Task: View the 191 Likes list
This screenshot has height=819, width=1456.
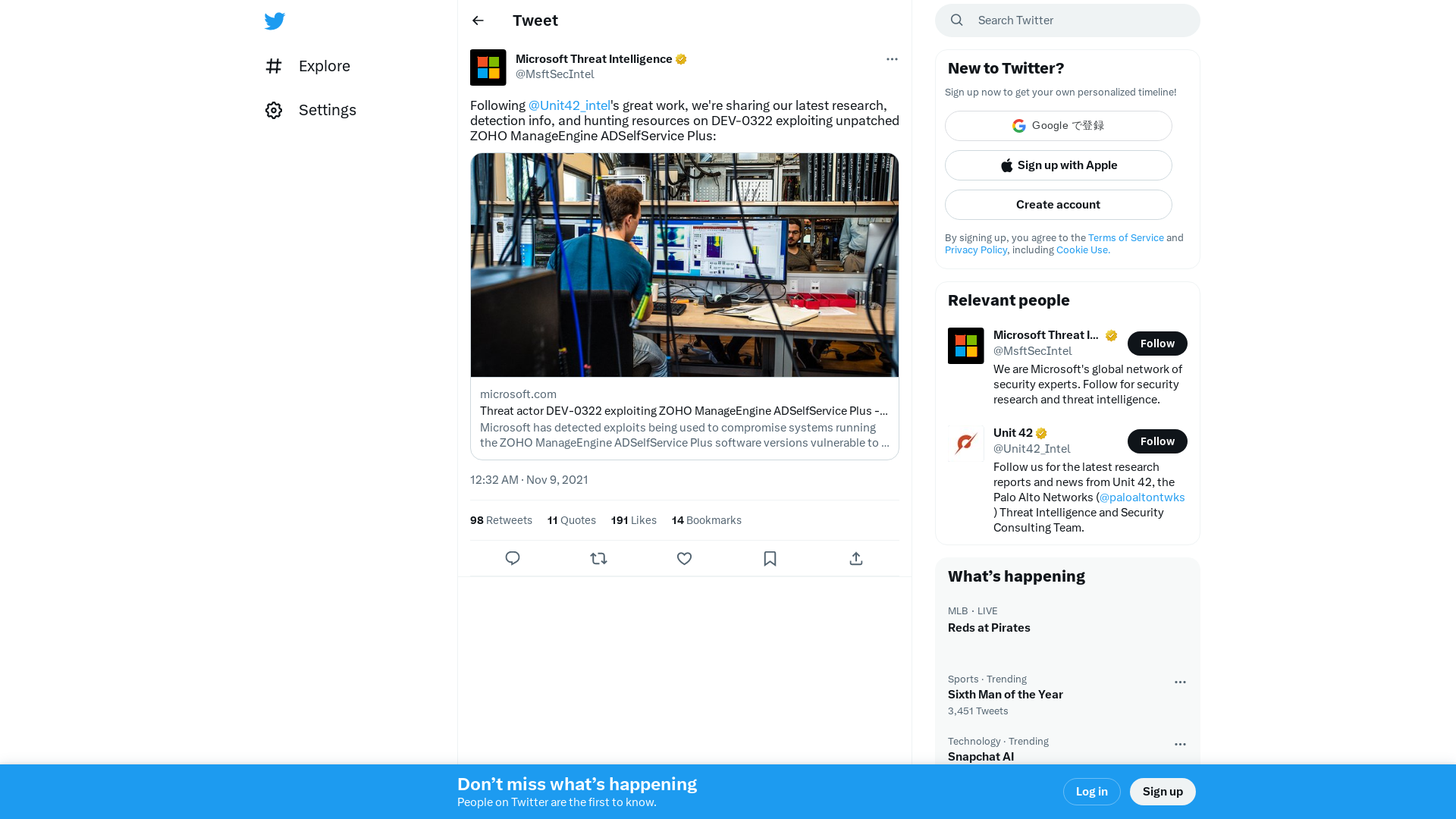Action: [634, 520]
